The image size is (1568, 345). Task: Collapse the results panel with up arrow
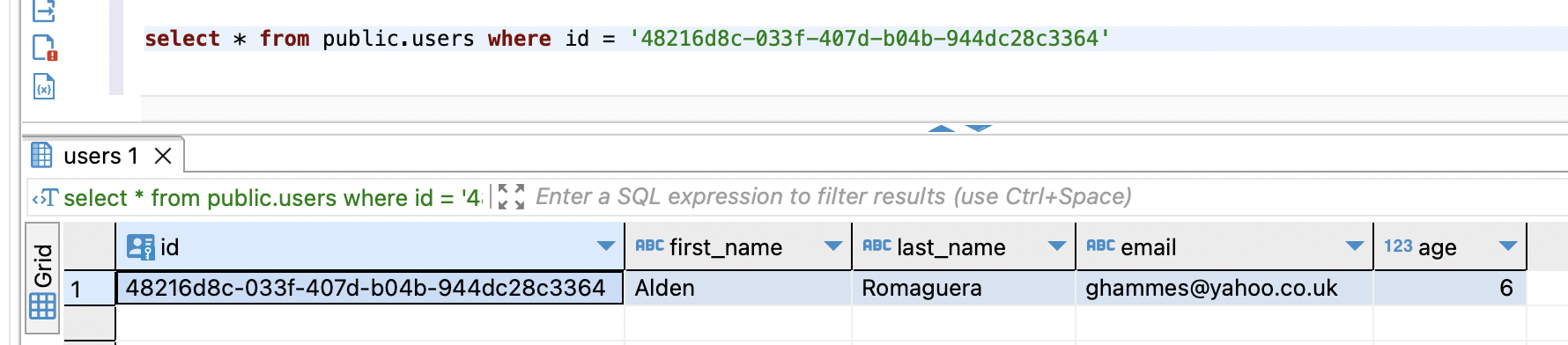942,128
